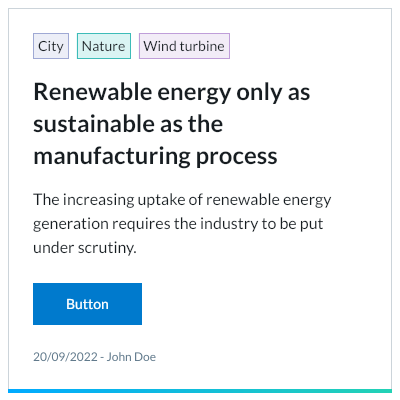Open the Wind turbine tag
Screen dimensions: 400x400
pyautogui.click(x=184, y=46)
